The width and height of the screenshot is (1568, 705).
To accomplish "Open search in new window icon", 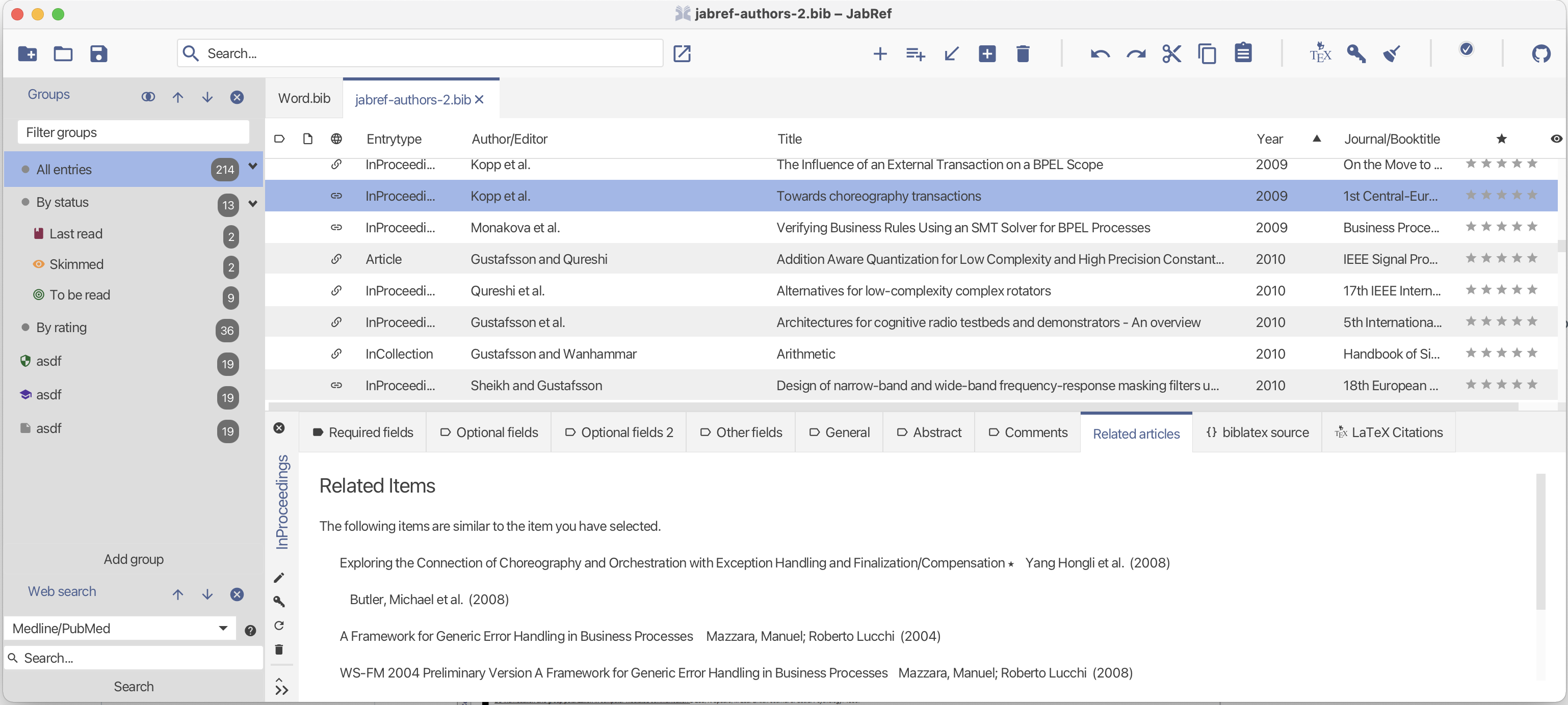I will pyautogui.click(x=682, y=53).
